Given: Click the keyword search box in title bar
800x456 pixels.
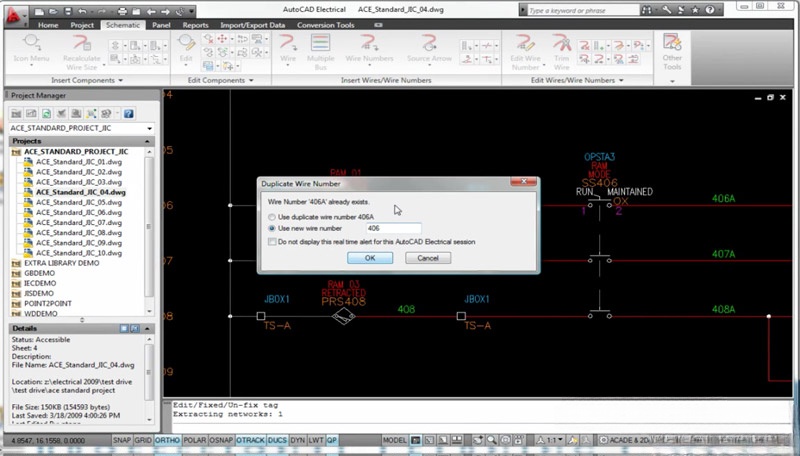Looking at the screenshot, I should pos(583,10).
